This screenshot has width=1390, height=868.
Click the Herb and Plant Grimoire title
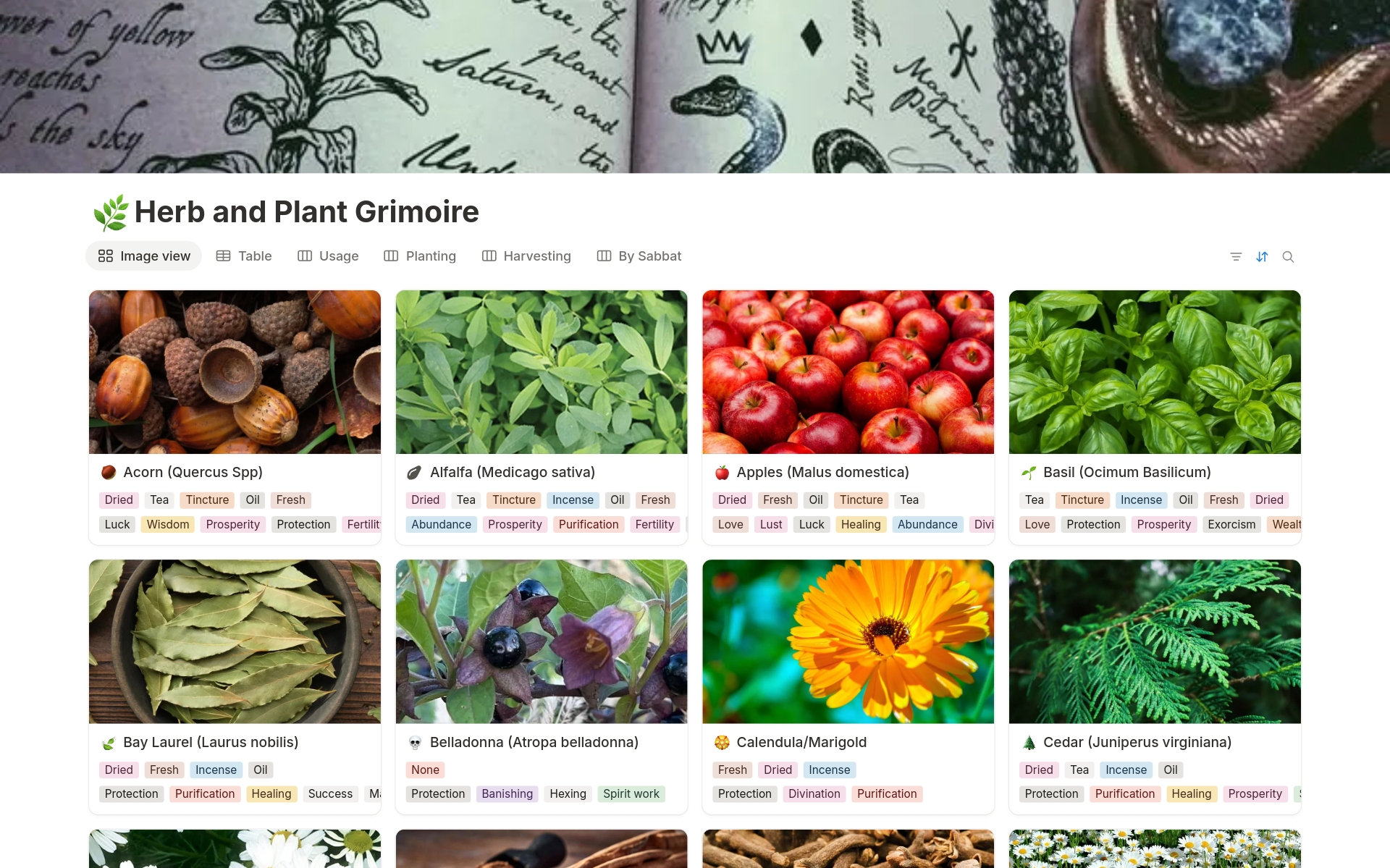(307, 212)
